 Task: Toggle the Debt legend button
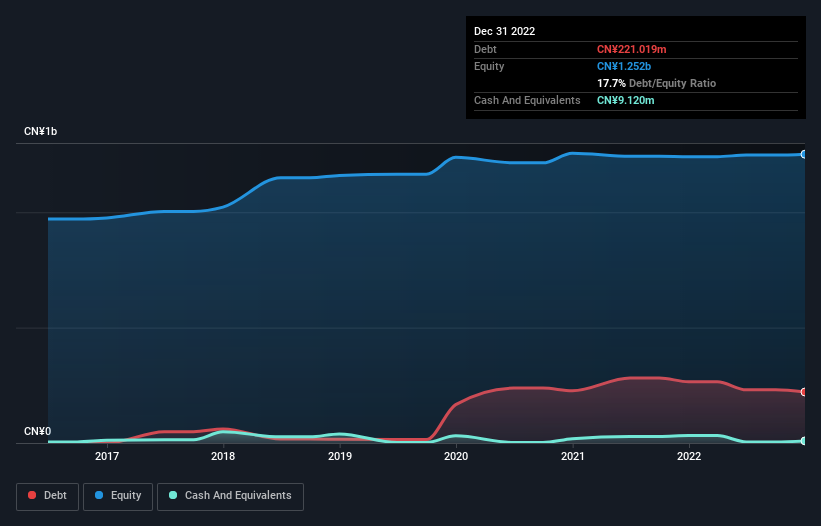point(48,496)
